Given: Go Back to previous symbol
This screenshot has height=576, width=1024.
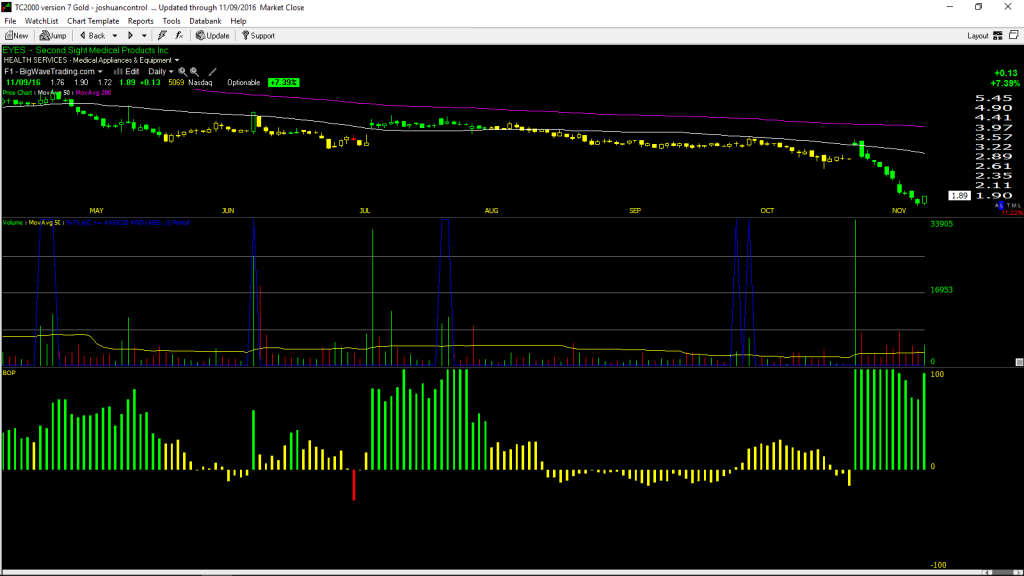Looking at the screenshot, I should tap(92, 36).
